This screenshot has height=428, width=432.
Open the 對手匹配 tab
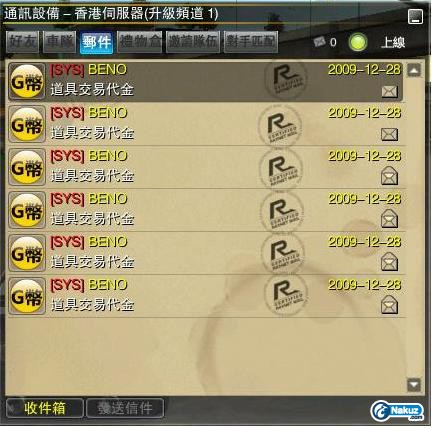click(x=251, y=42)
